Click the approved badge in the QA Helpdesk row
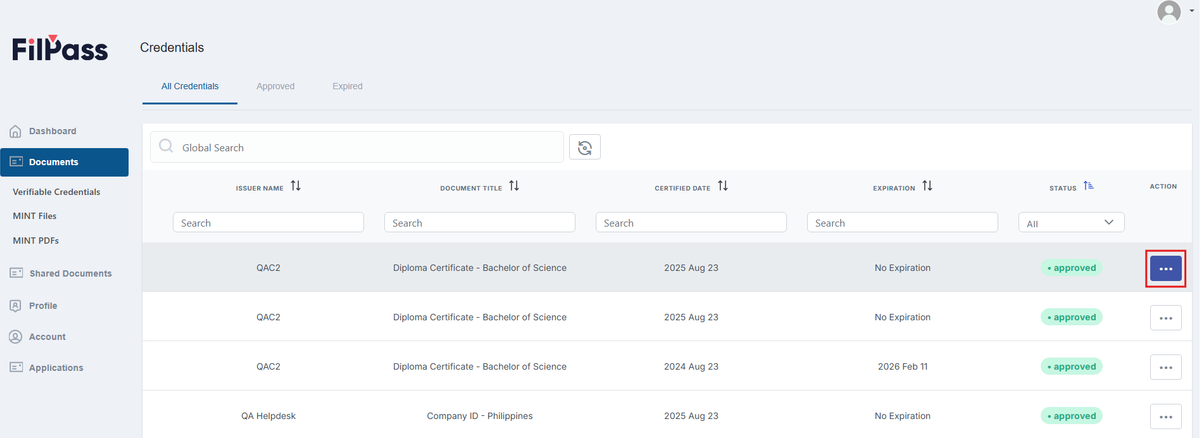Viewport: 1200px width, 438px height. point(1071,416)
